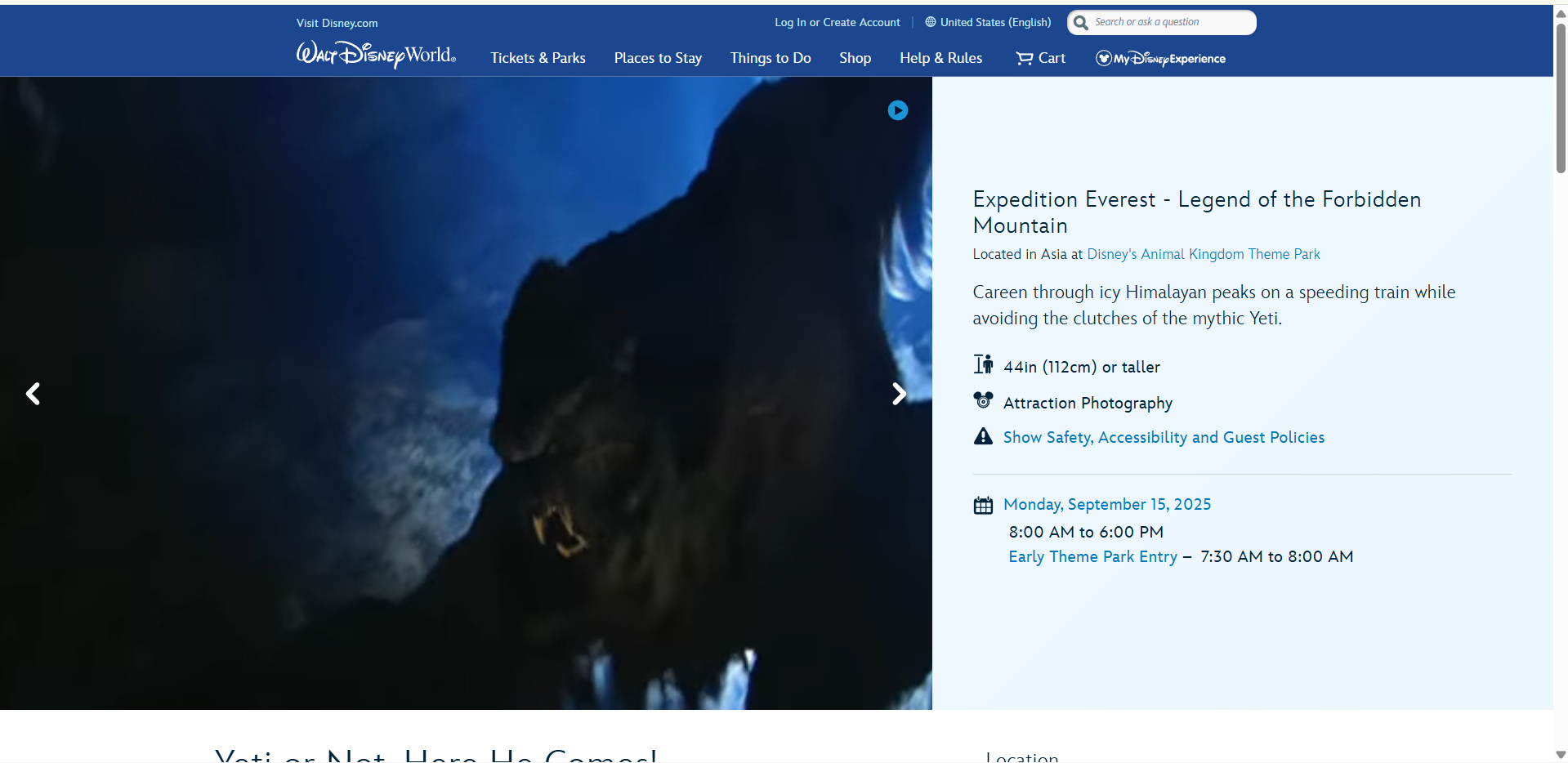Advance to the next carousel image

coord(899,395)
